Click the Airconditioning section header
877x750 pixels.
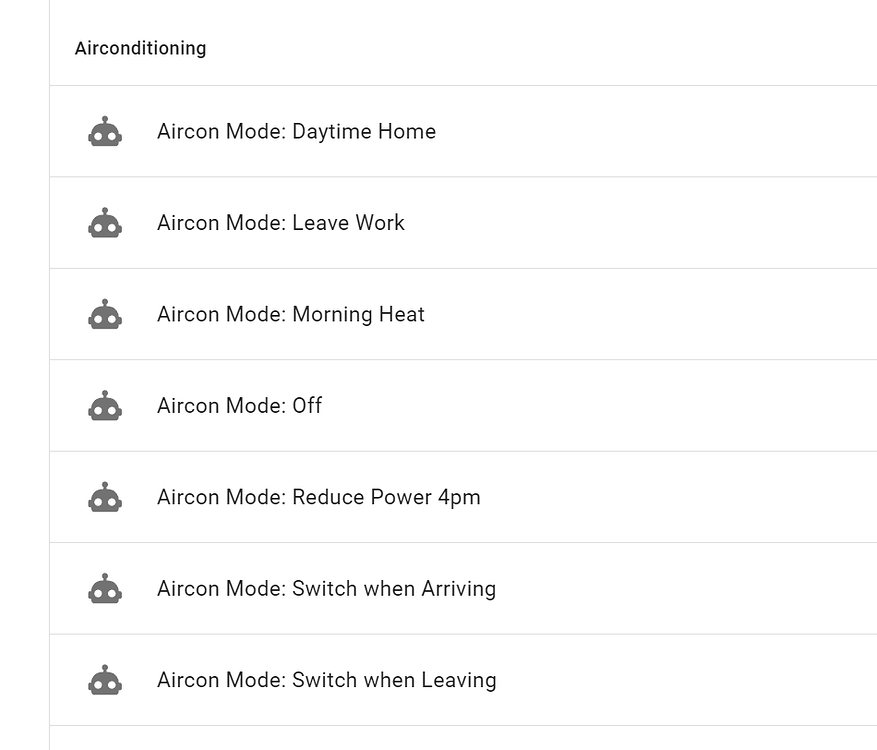[x=140, y=48]
